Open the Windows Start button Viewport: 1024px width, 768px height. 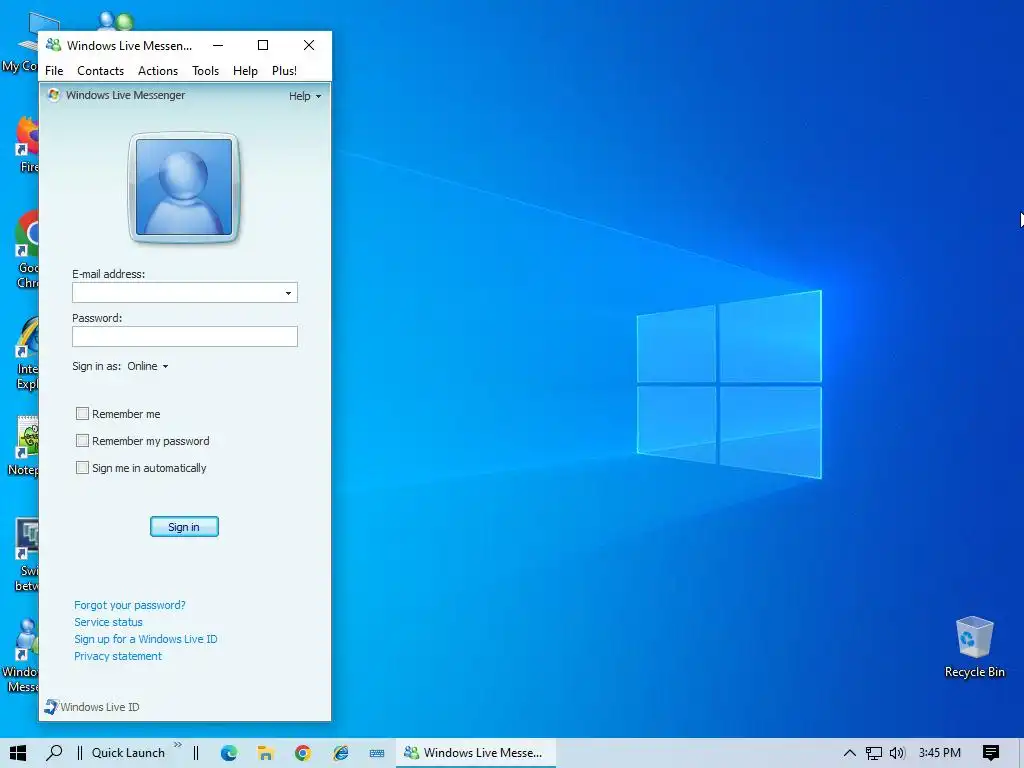pos(18,753)
